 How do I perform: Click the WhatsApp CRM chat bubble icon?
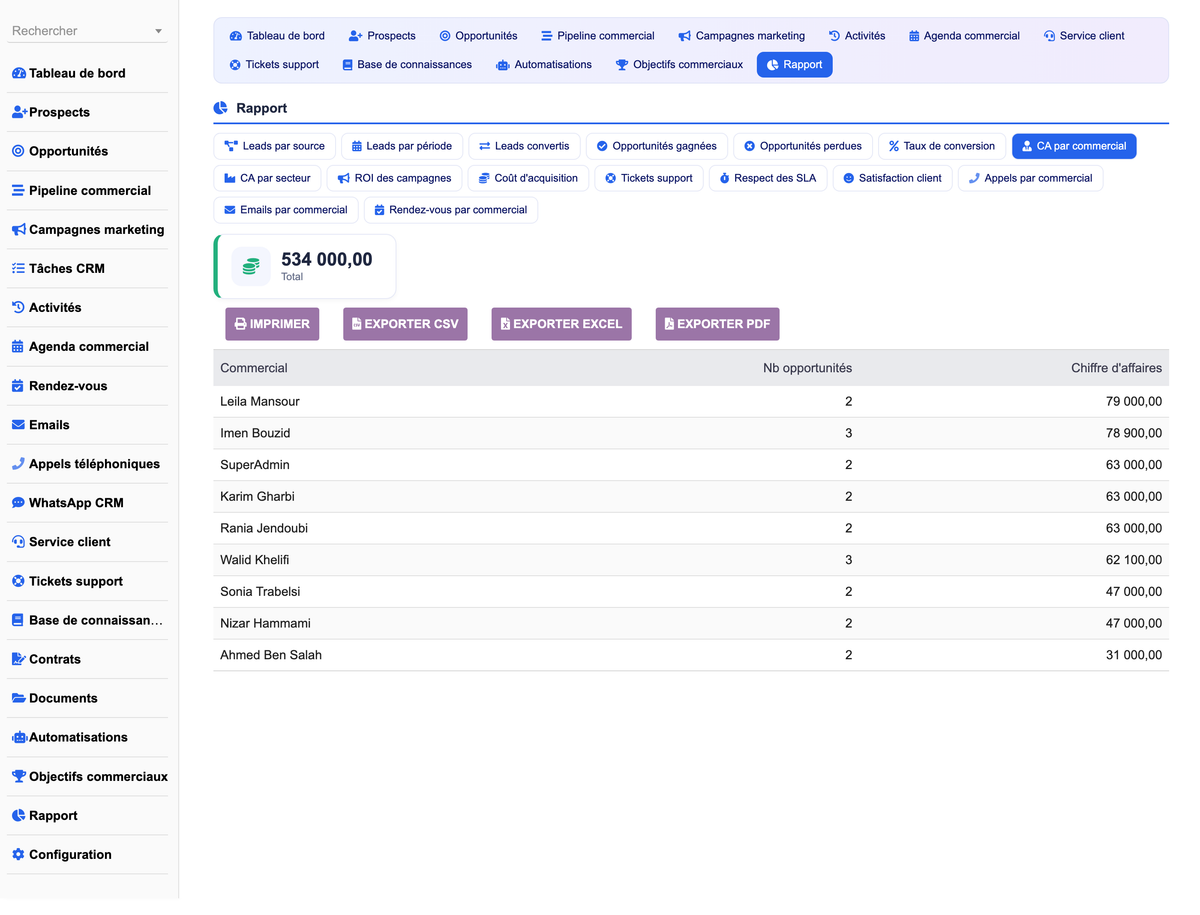coord(18,503)
